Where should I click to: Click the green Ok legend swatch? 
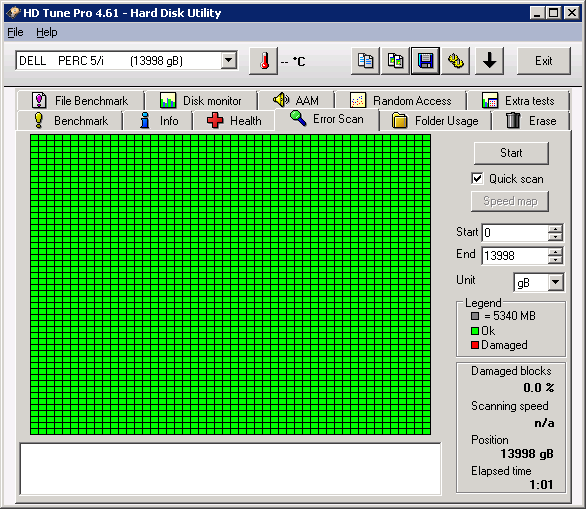coord(475,331)
